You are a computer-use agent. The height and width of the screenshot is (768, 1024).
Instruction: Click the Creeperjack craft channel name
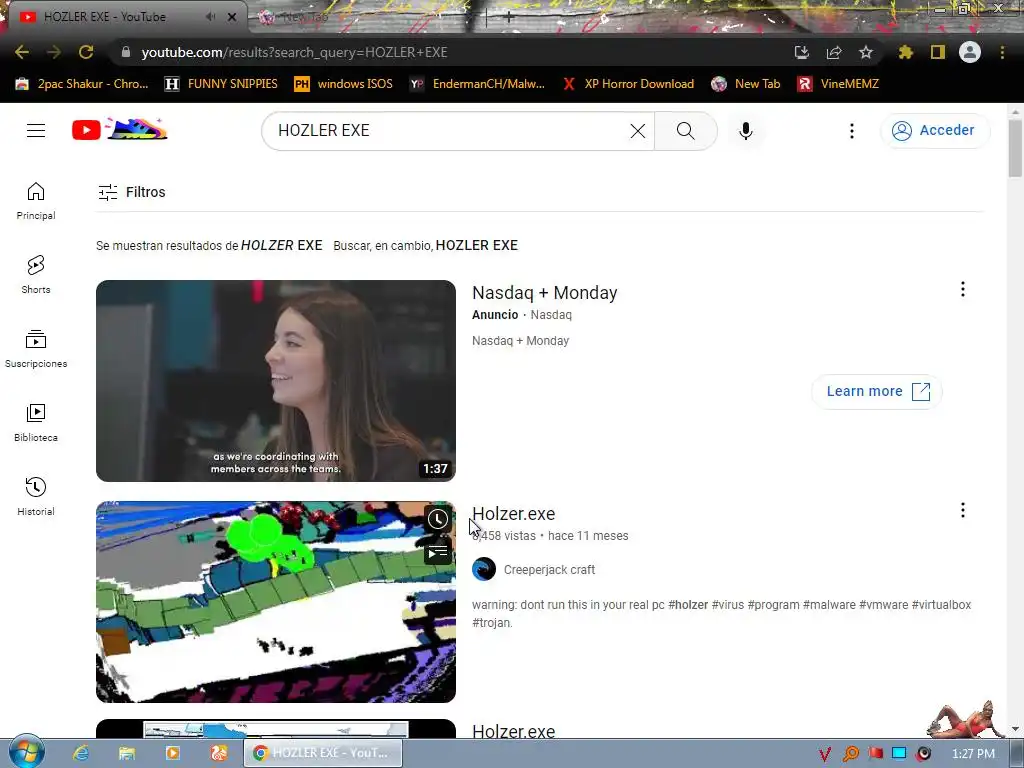pos(549,569)
